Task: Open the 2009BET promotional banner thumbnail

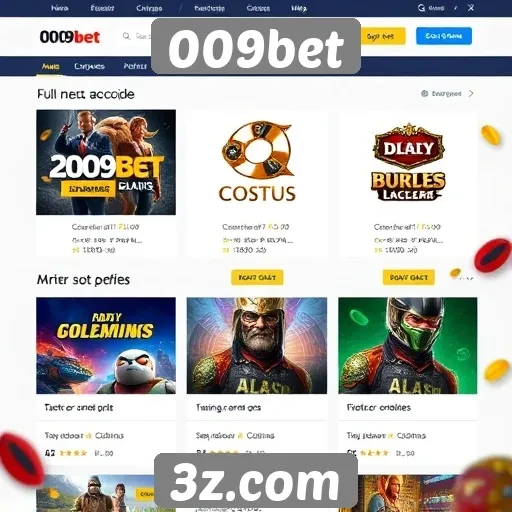Action: 106,162
